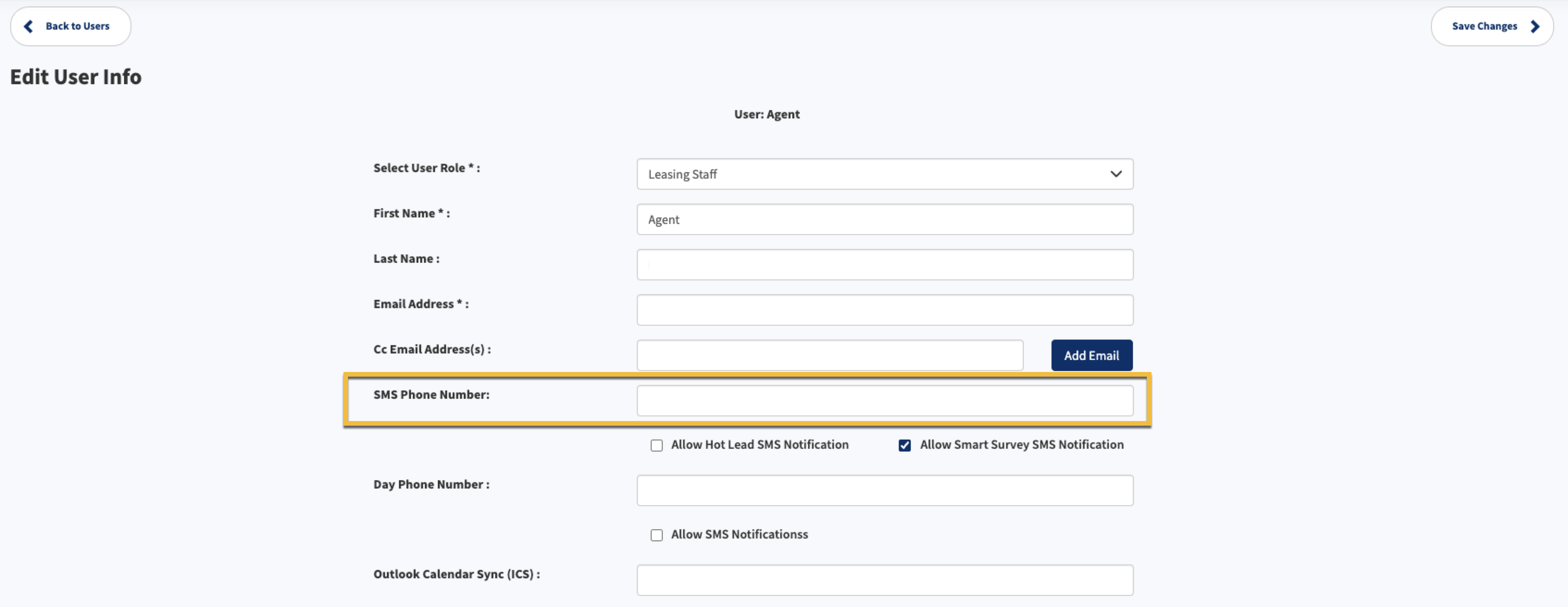The height and width of the screenshot is (607, 1568).
Task: Click the 'Select User Role * :' label
Action: point(426,168)
